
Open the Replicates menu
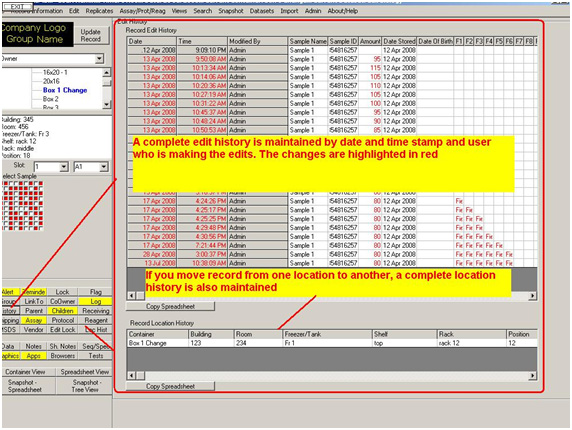(x=99, y=11)
